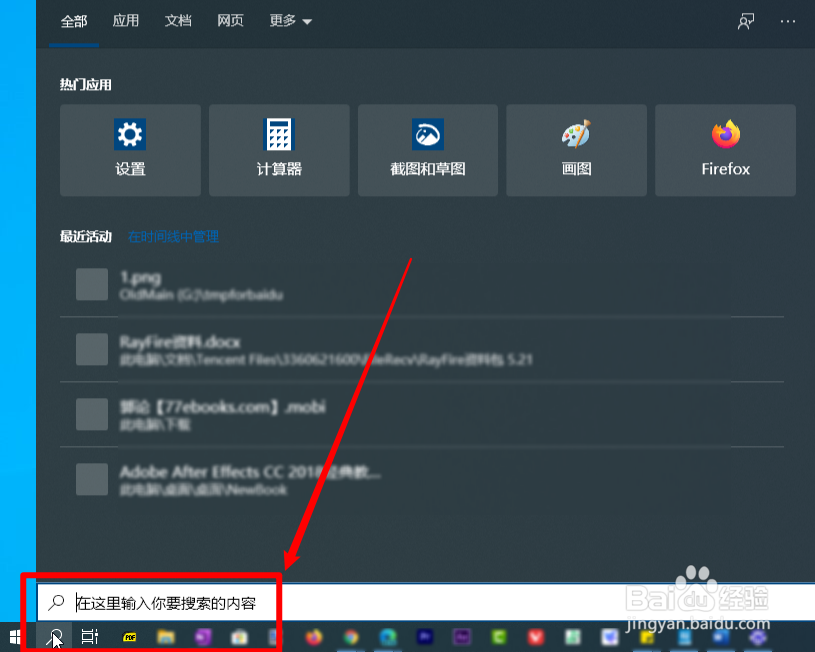This screenshot has width=815, height=652.
Task: Open Task View from the taskbar
Action: coord(88,637)
